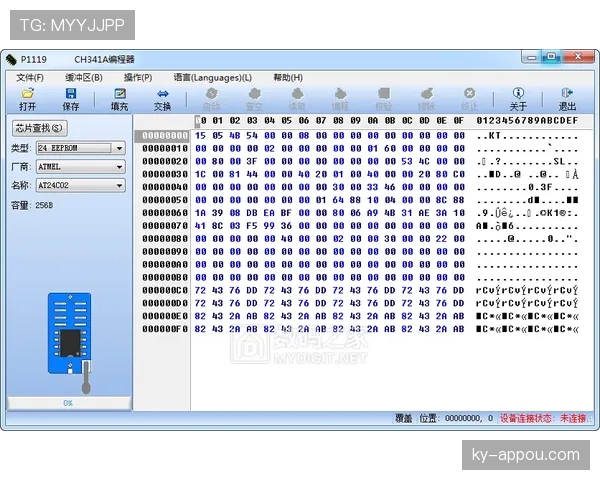Click the first hex byte at address 00000000
The image size is (600, 480).
pos(200,135)
